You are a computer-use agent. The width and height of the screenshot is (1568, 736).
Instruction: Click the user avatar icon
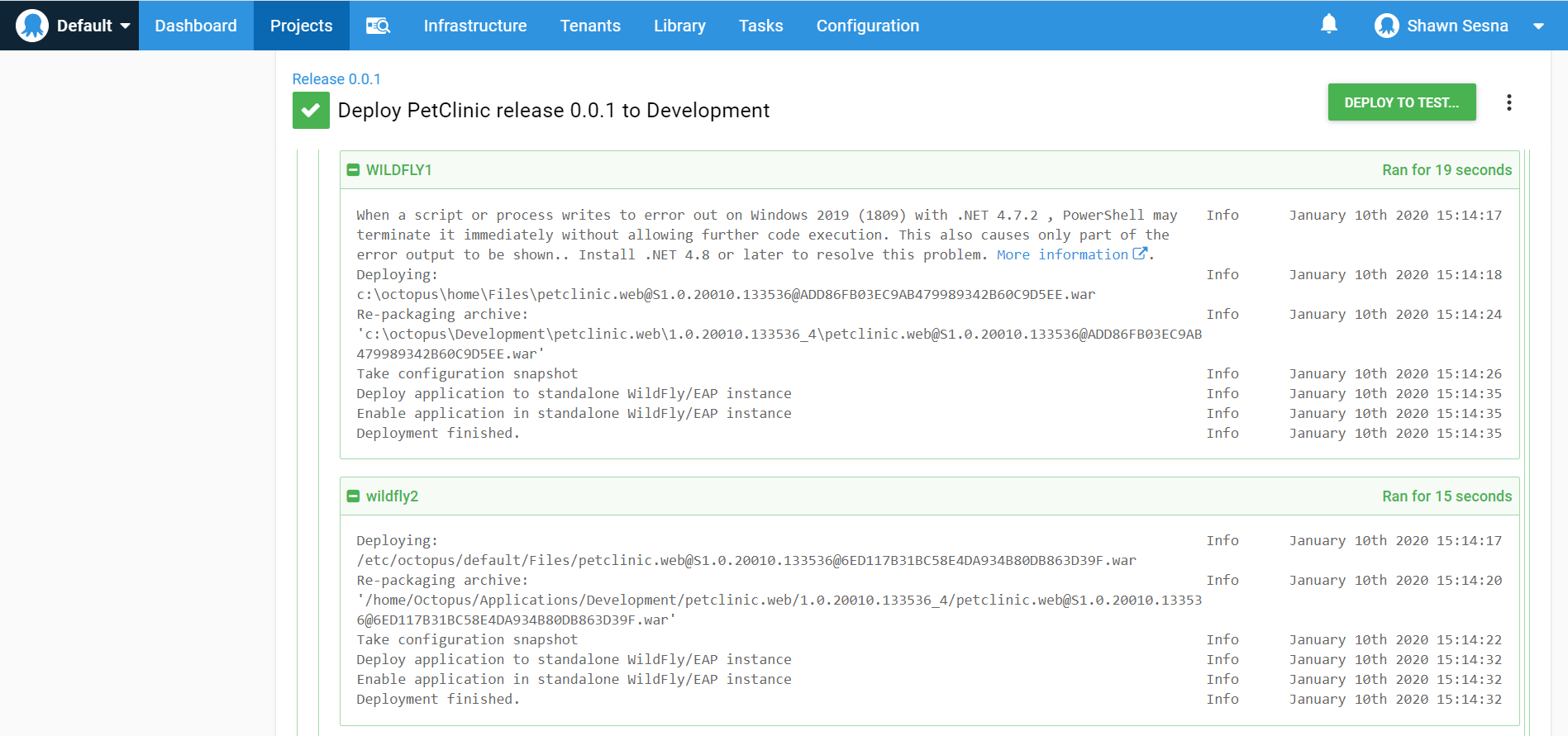(1386, 26)
